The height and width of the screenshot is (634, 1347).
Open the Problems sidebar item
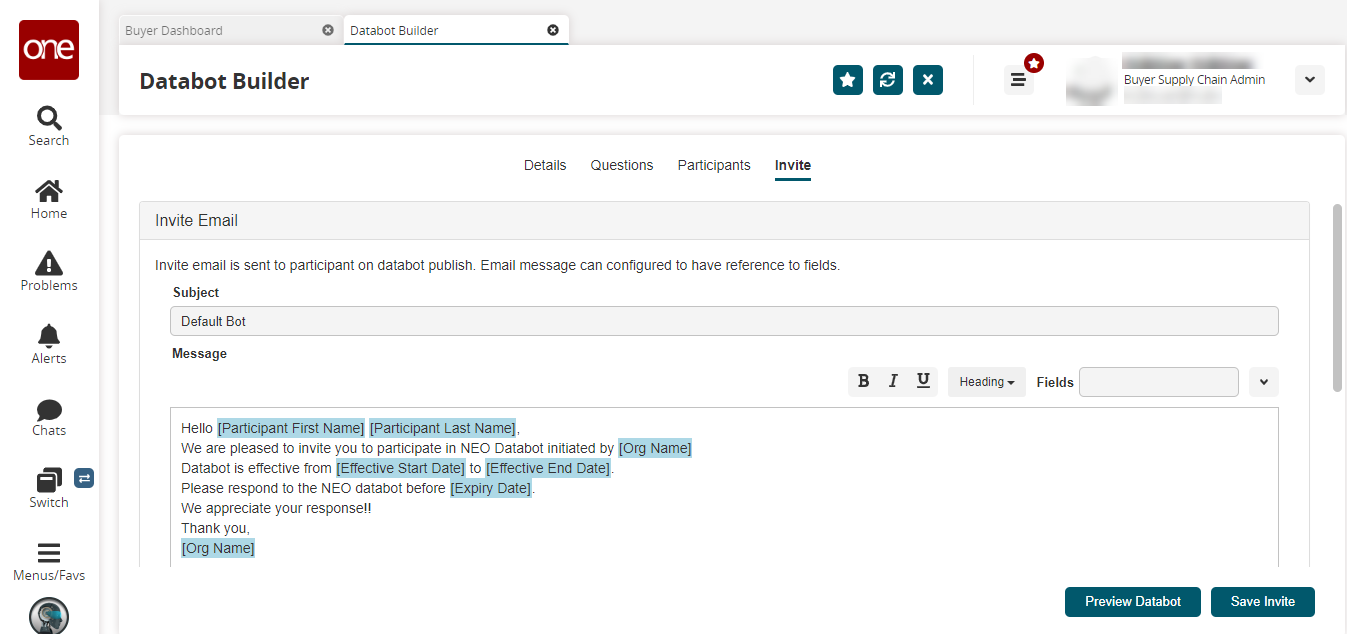[x=49, y=271]
